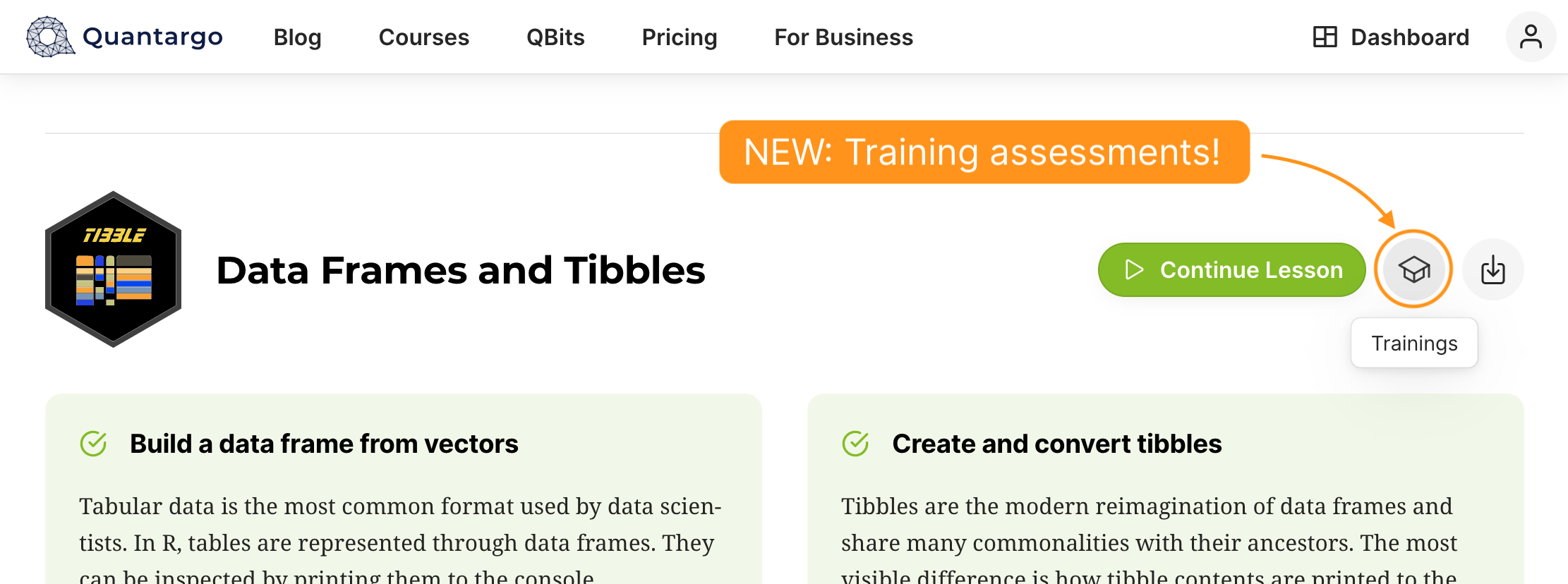Click the Tibble hexagon course logo
This screenshot has height=584, width=1568.
click(113, 269)
